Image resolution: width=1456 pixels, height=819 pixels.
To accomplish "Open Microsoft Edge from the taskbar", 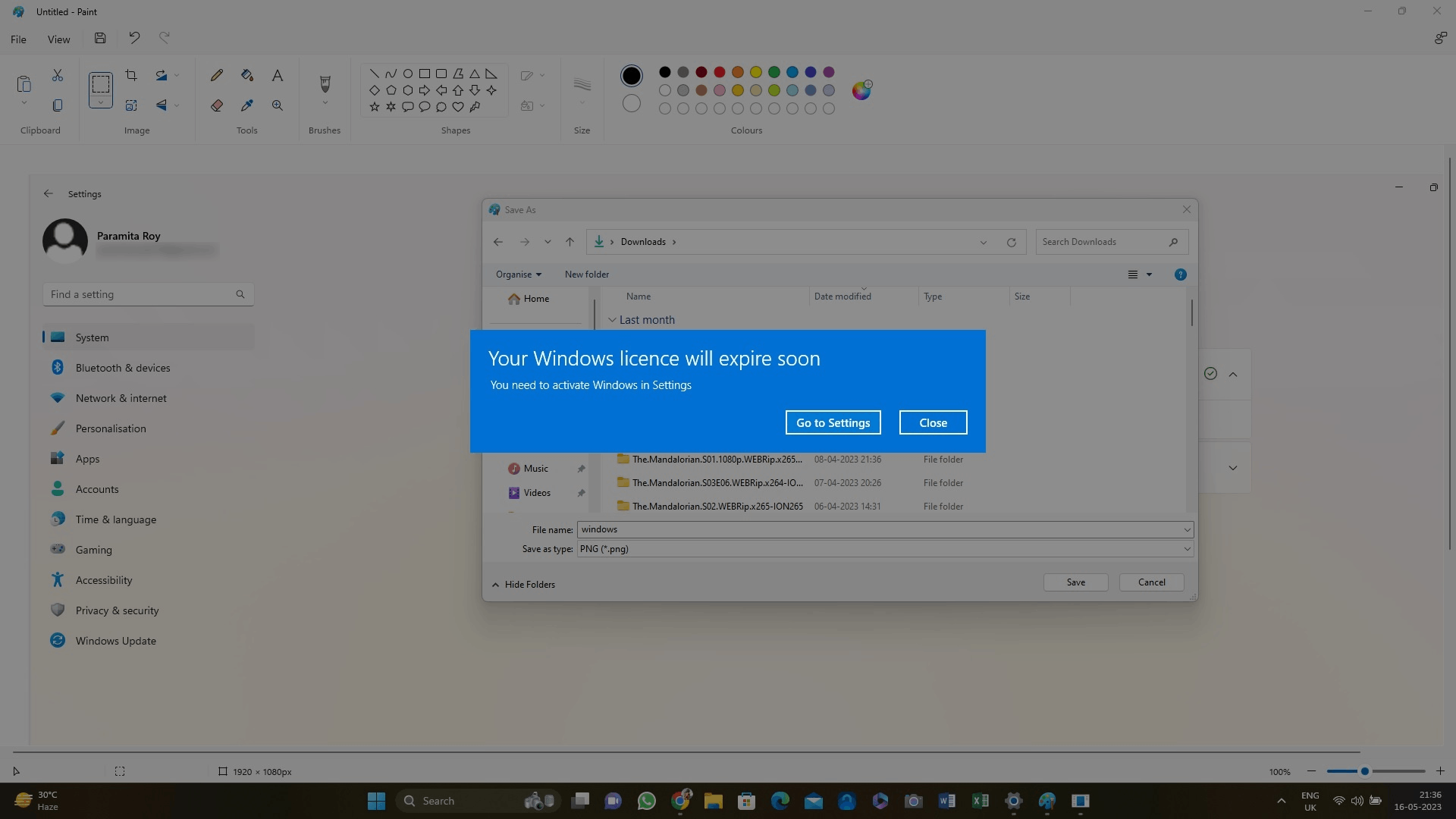I will pos(780,801).
